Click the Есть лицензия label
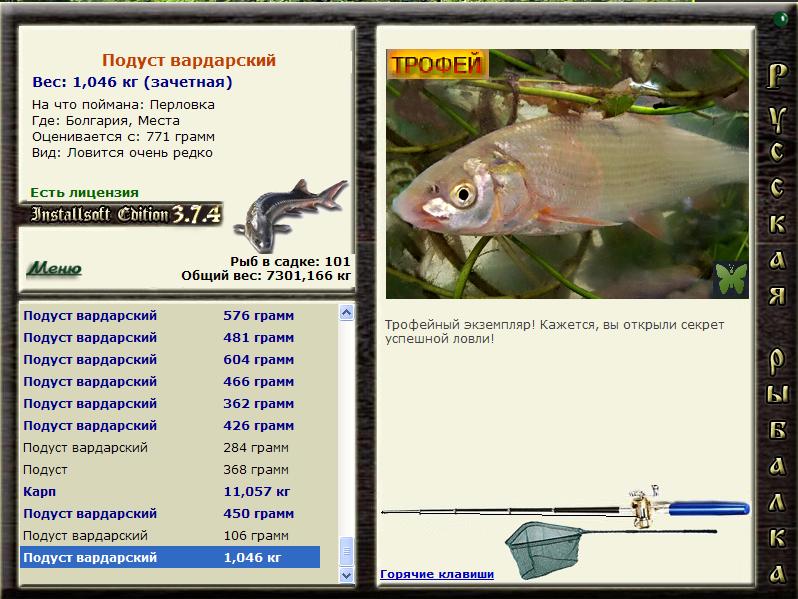Image resolution: width=798 pixels, height=599 pixels. (x=84, y=192)
